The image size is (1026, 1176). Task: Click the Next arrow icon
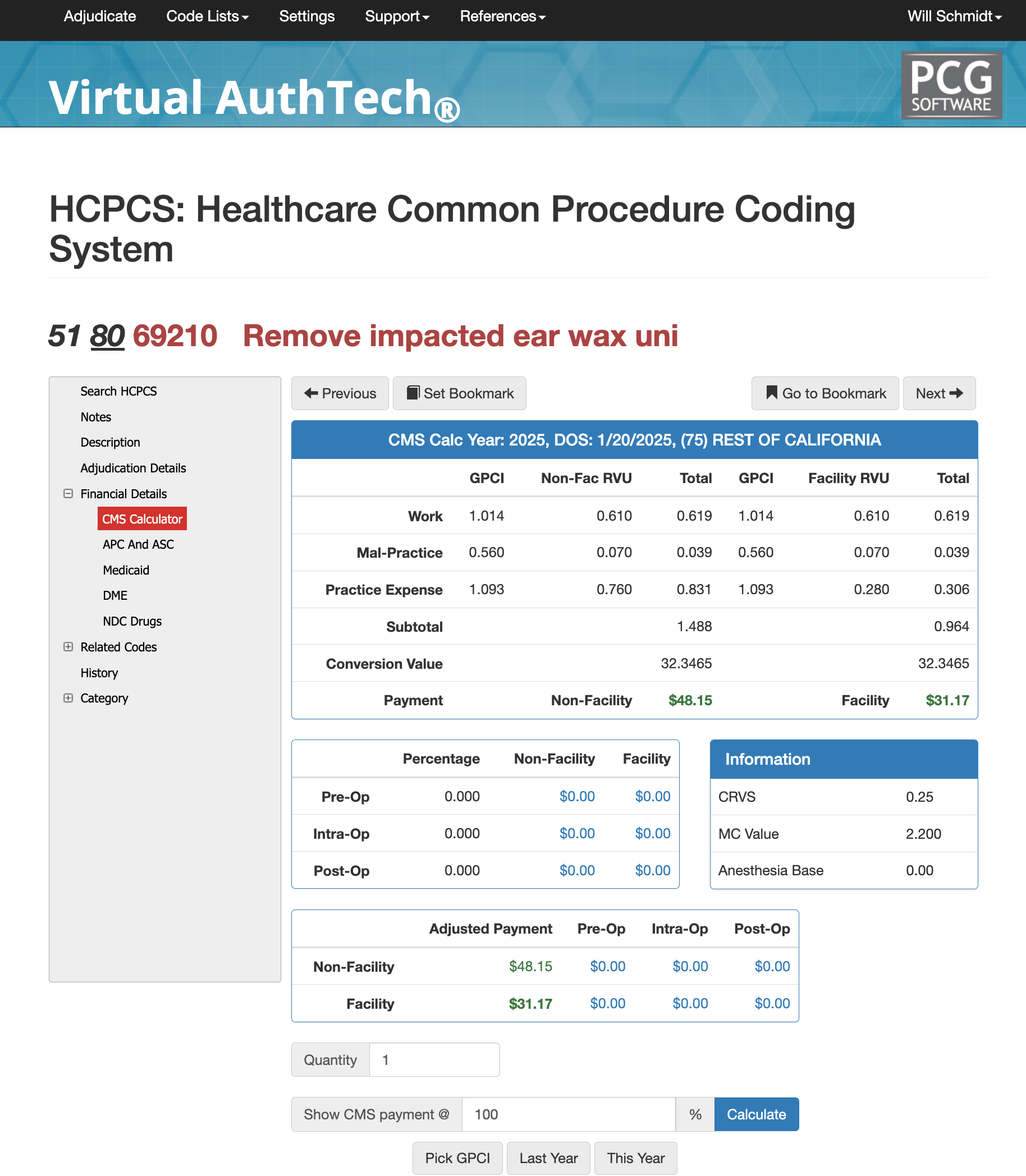point(959,393)
